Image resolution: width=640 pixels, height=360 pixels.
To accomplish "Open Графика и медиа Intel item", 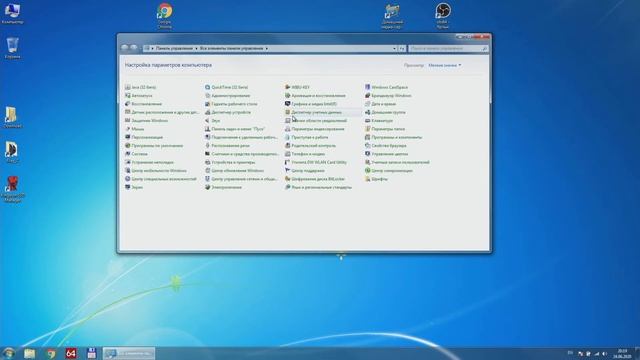I will coord(311,104).
